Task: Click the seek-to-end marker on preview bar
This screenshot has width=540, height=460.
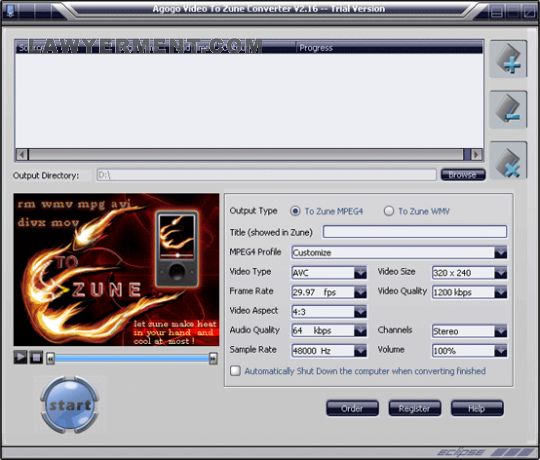Action: [213, 359]
